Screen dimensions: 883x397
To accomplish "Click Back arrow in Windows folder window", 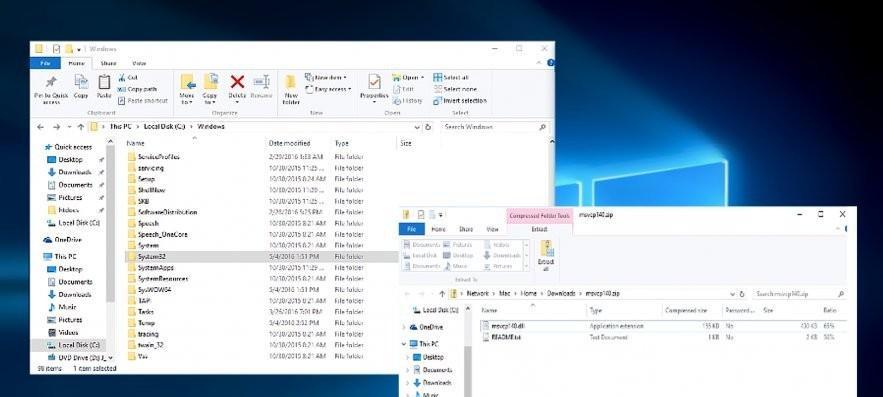I will (41, 127).
